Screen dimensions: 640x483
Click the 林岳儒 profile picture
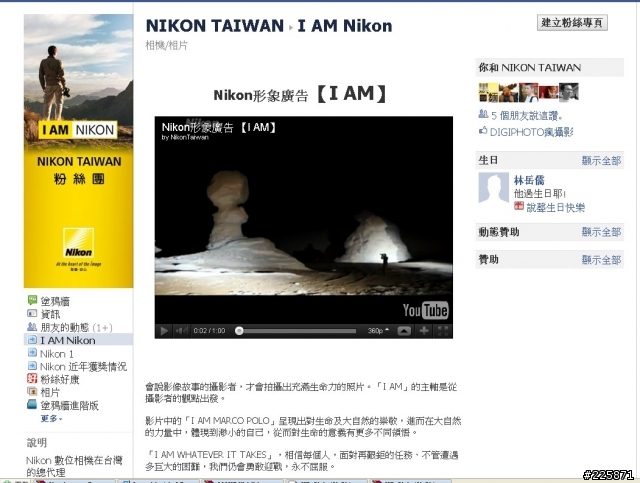click(493, 188)
